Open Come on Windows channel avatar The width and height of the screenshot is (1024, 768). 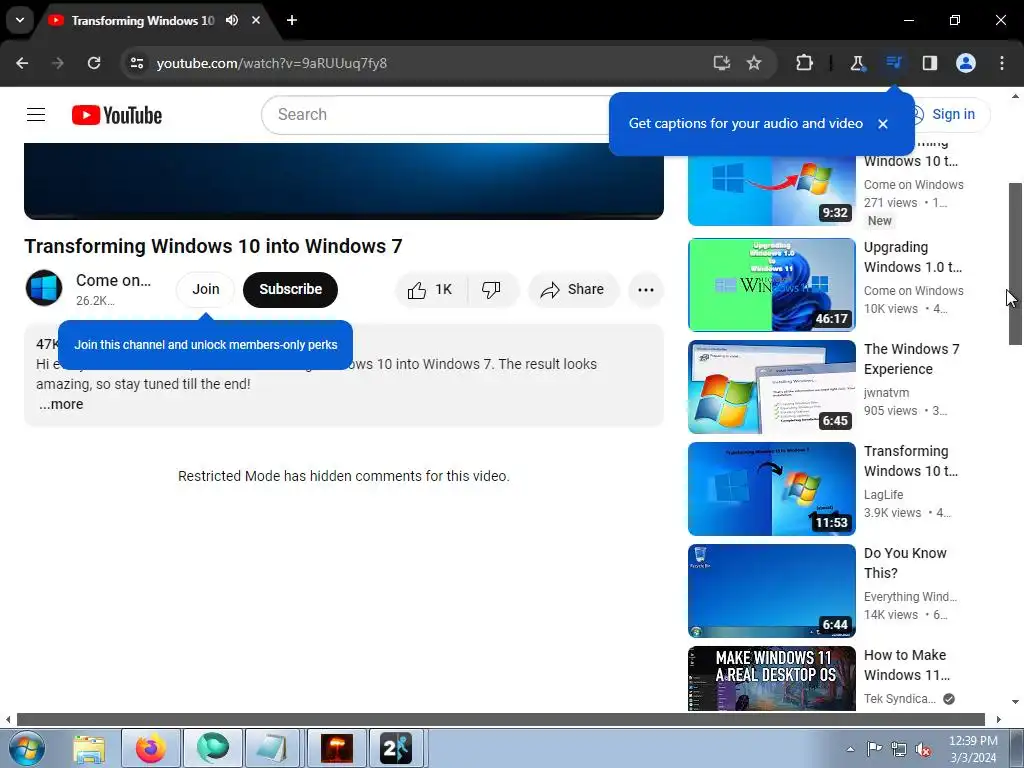(x=44, y=288)
